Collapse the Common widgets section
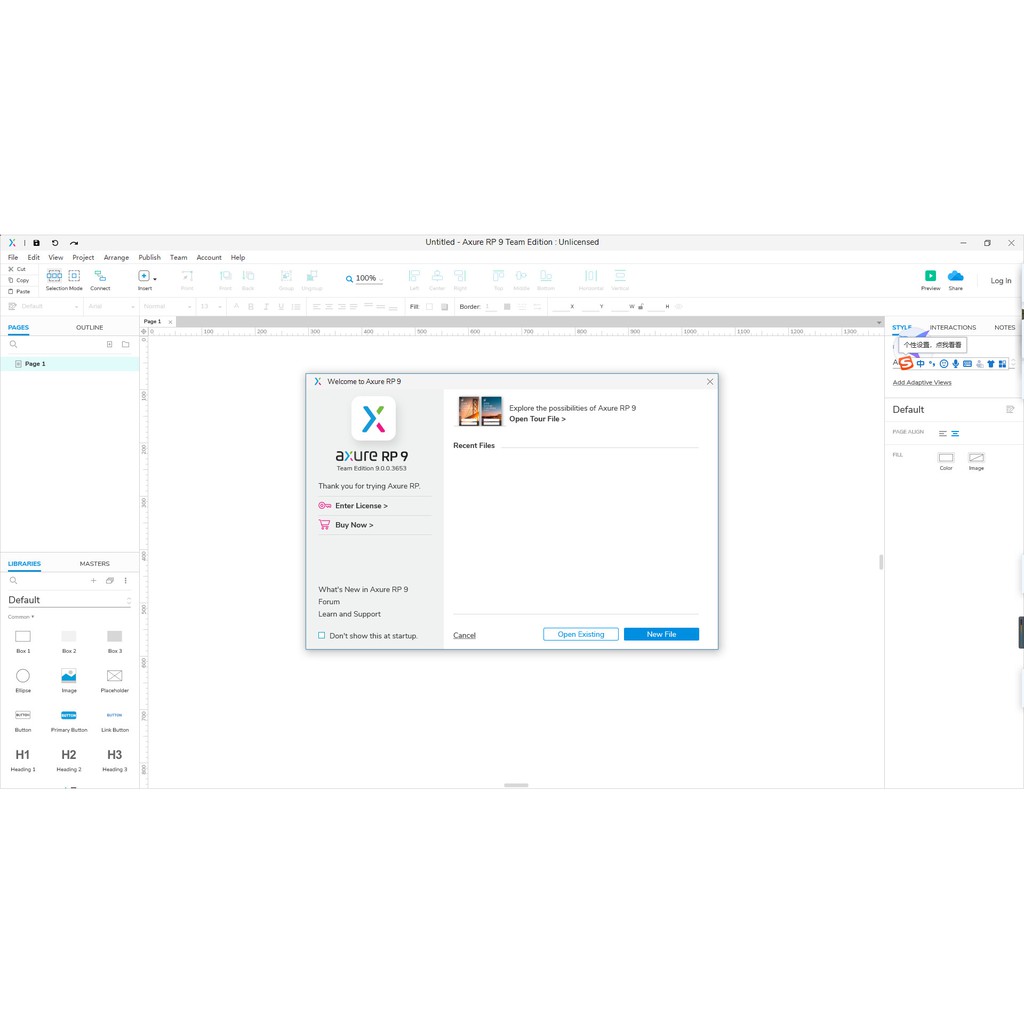Screen dimensions: 1024x1024 (20, 617)
